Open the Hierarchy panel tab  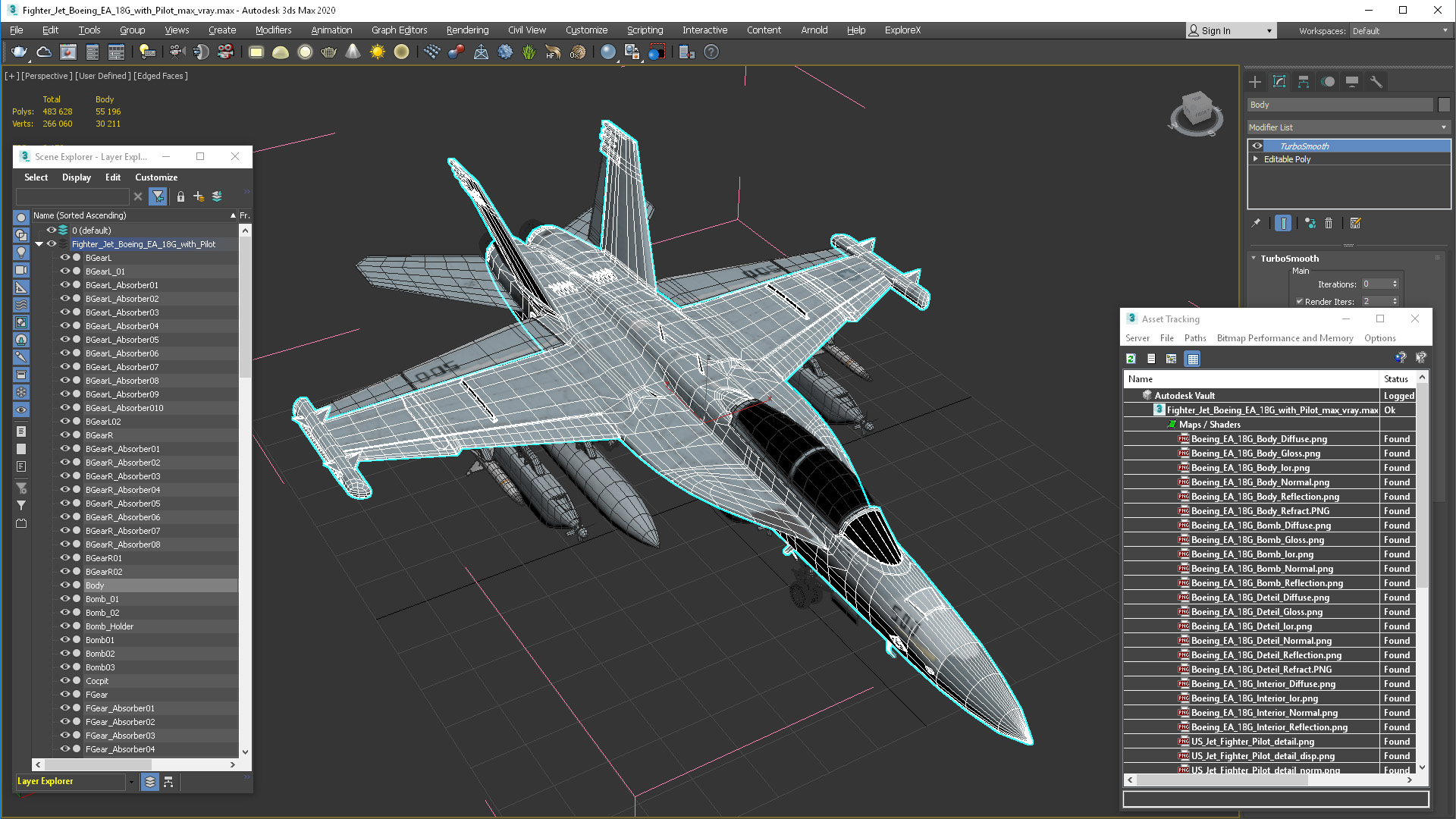coord(1304,82)
